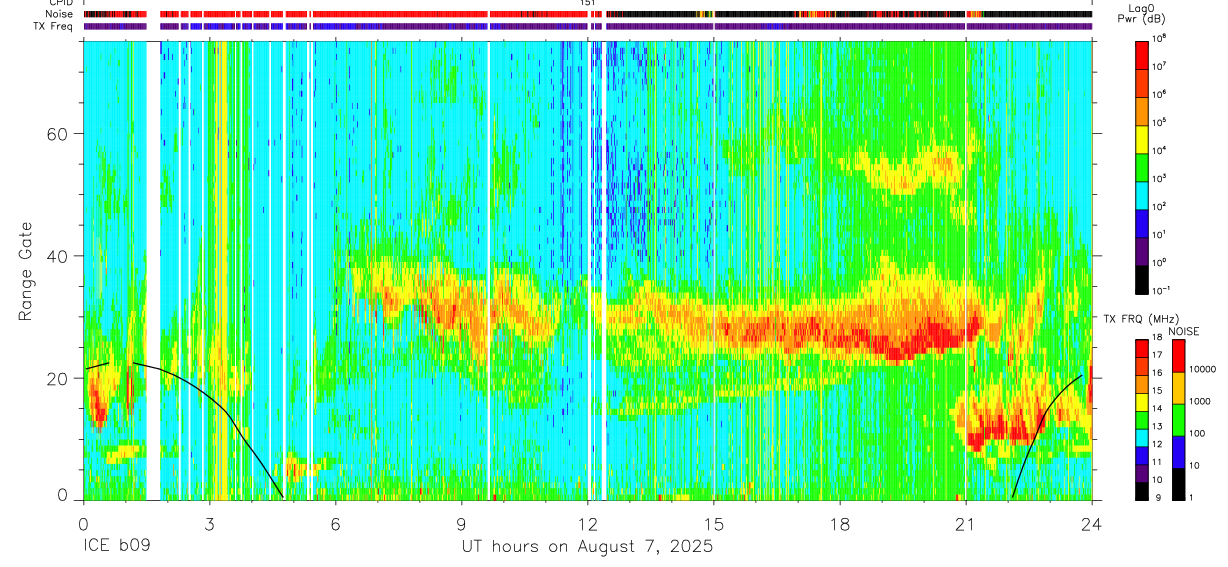Click the UT hour tick label 24

(1092, 523)
